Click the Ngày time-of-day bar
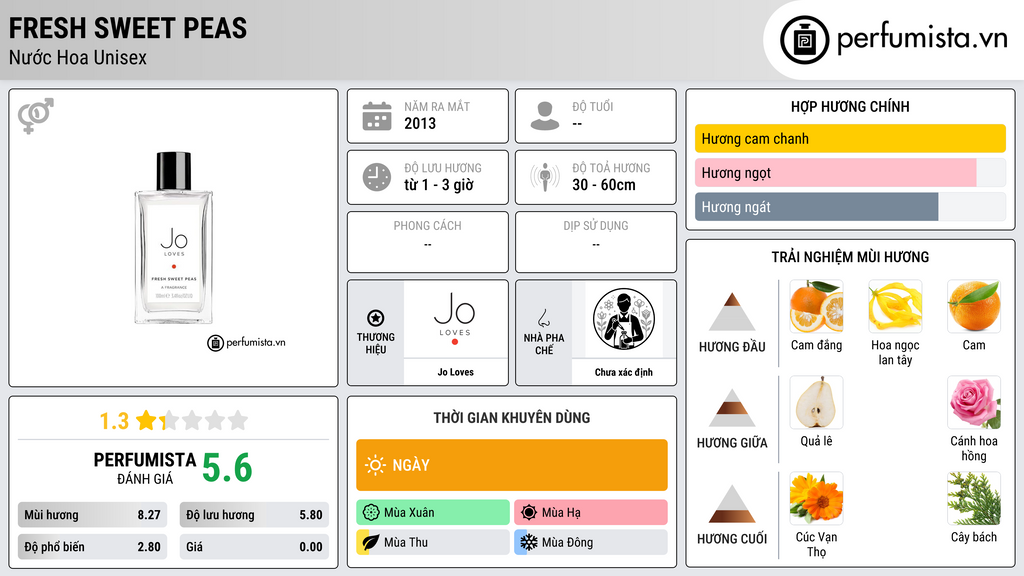This screenshot has width=1024, height=576. click(512, 465)
